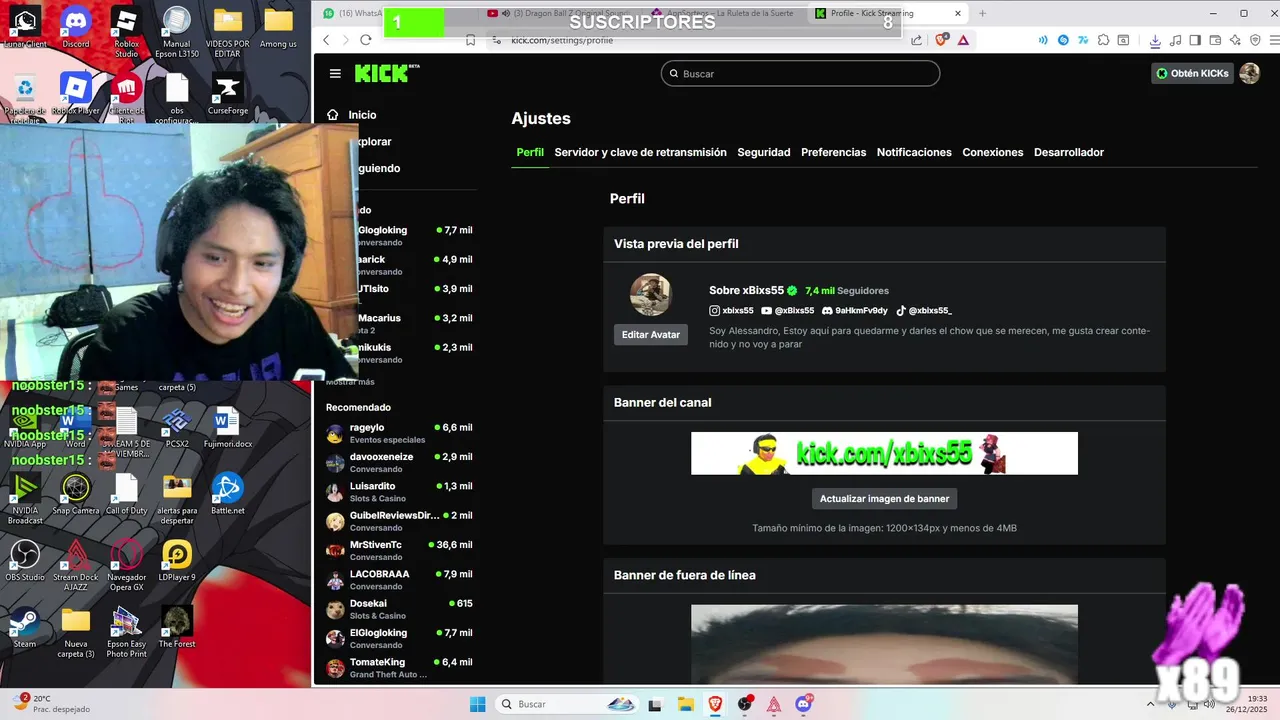Image resolution: width=1280 pixels, height=720 pixels.
Task: Click the browser downloads icon
Action: [x=1155, y=40]
